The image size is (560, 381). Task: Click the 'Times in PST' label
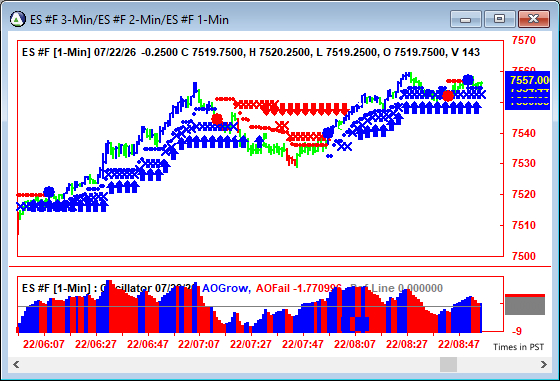[x=519, y=347]
